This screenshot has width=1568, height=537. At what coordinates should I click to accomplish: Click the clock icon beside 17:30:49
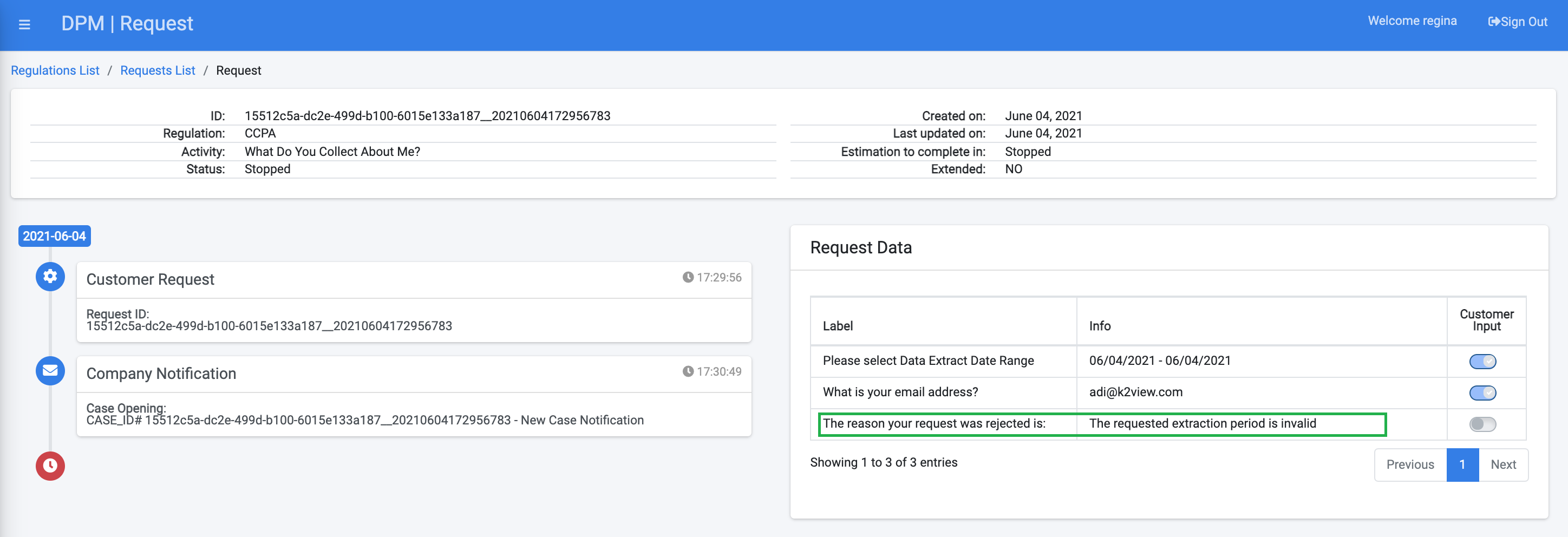point(688,371)
